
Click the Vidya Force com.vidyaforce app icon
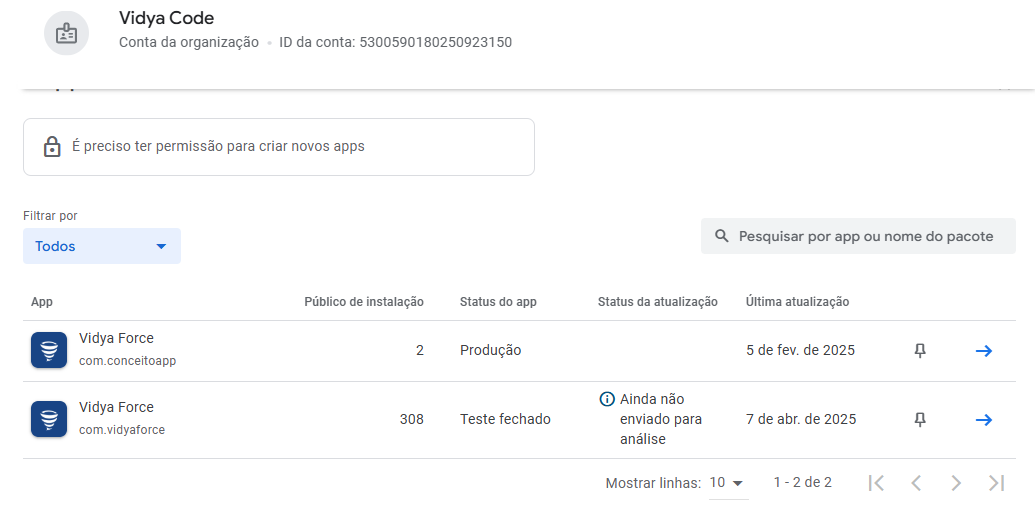coord(49,419)
